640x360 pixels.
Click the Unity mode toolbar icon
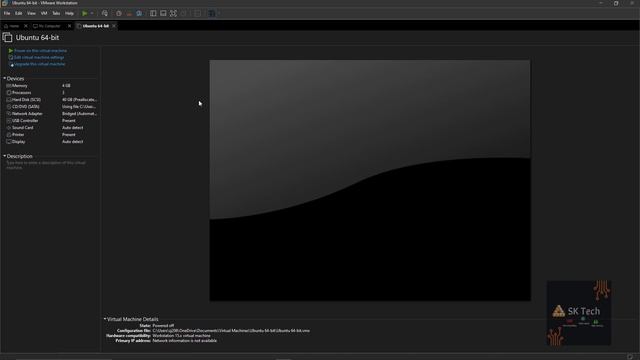tap(184, 13)
